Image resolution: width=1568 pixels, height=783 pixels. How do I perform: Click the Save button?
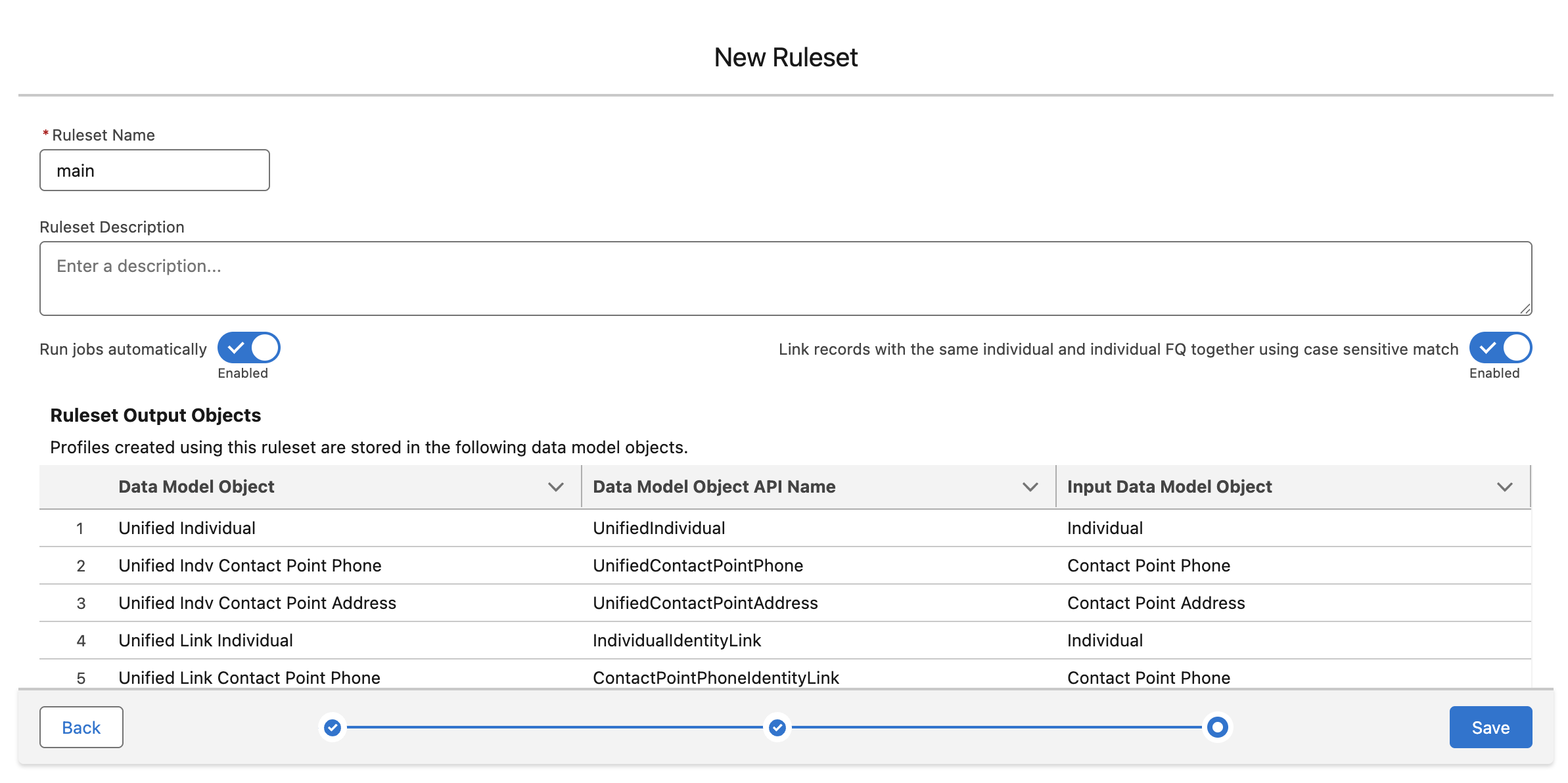click(x=1490, y=727)
